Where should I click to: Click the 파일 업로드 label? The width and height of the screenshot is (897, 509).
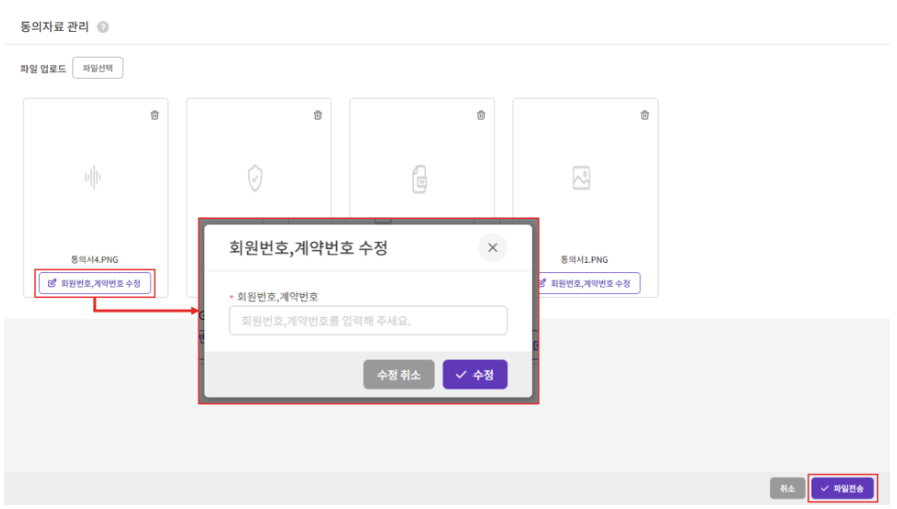tap(43, 69)
